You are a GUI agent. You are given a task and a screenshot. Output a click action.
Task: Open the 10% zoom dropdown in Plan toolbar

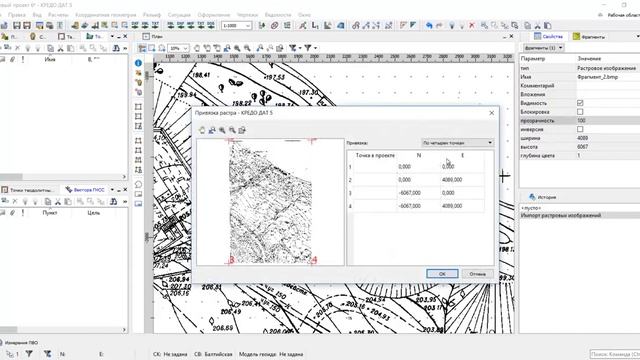pos(186,48)
